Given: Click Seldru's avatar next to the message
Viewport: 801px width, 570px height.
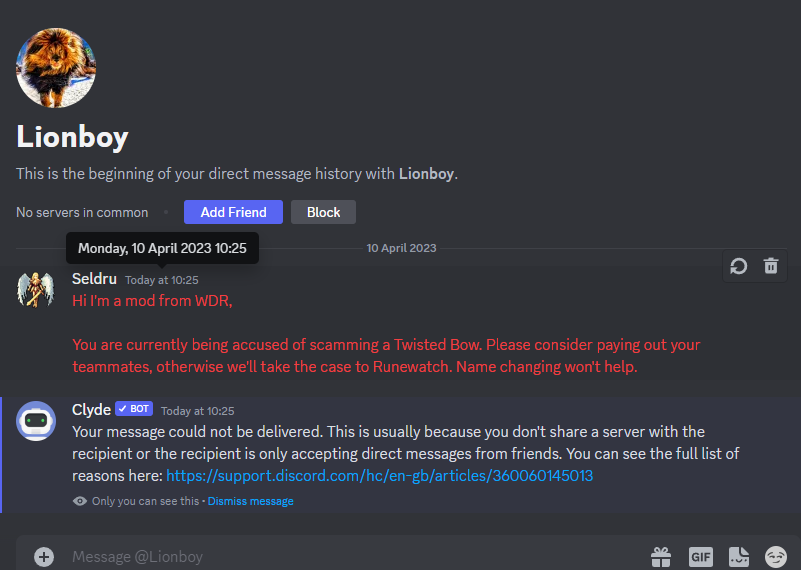Looking at the screenshot, I should (x=36, y=290).
